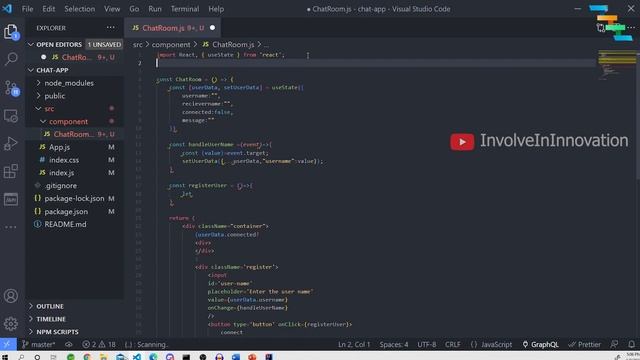Open the Search view in the activity bar

[11, 59]
